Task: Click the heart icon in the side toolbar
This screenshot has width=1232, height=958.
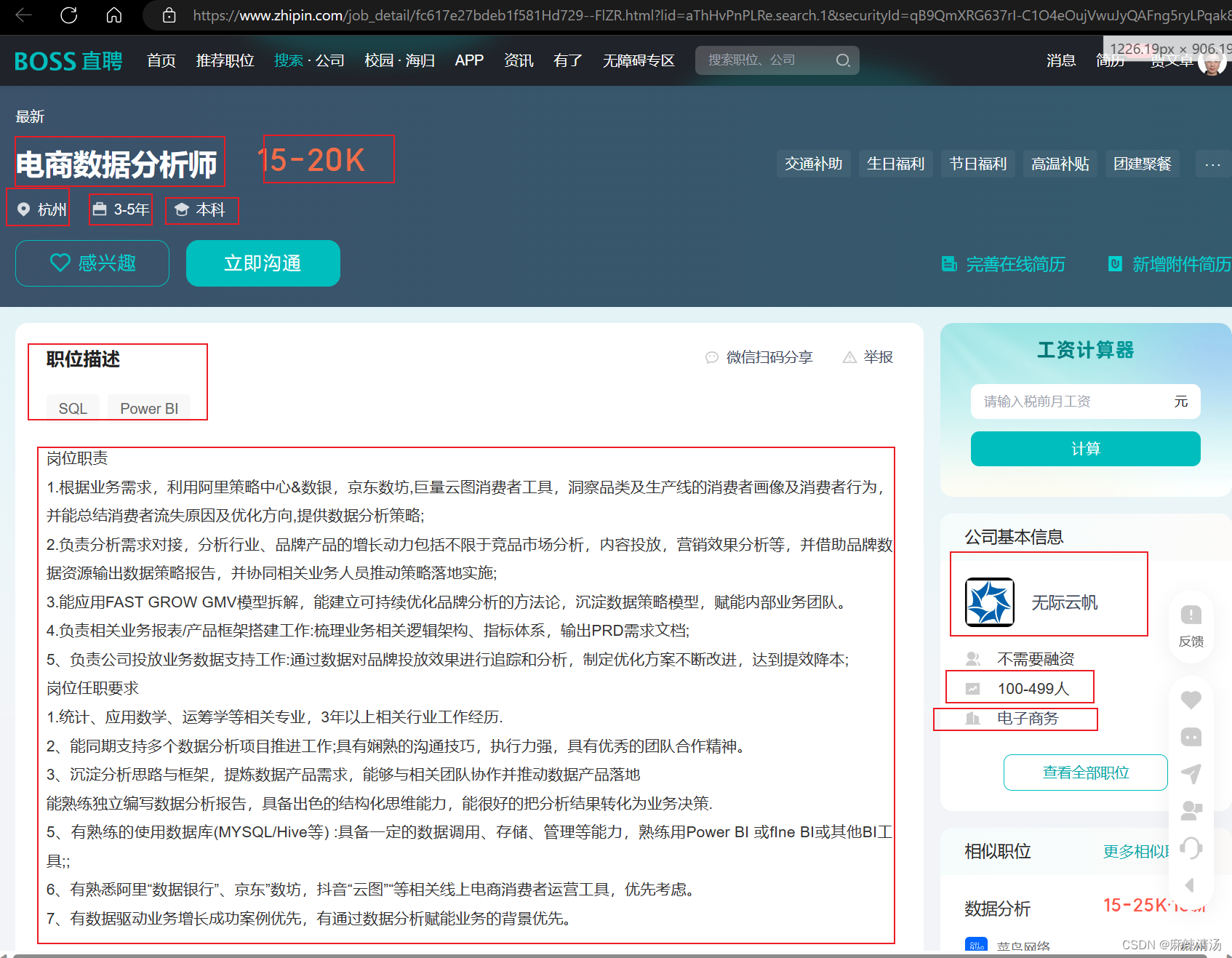Action: pyautogui.click(x=1191, y=700)
